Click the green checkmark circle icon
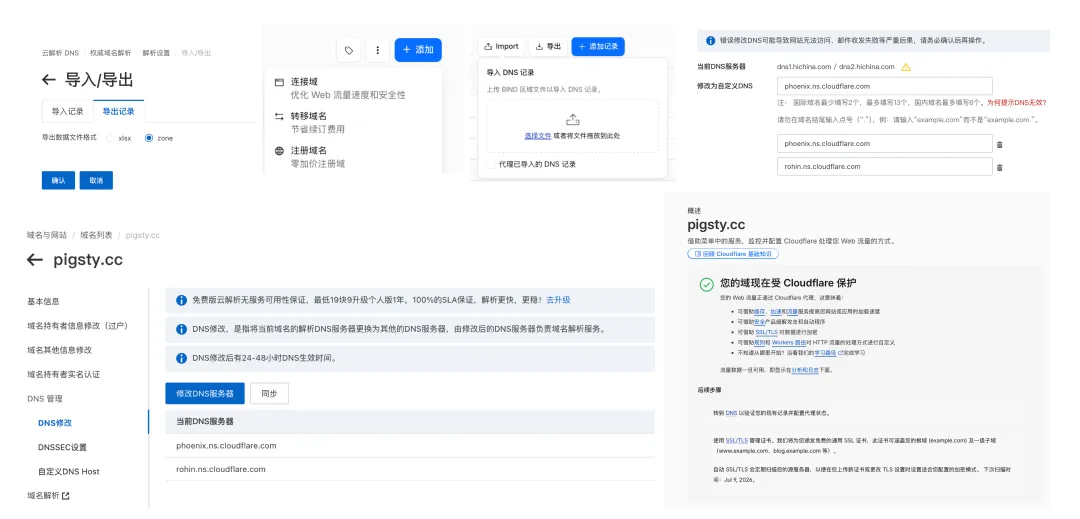Screen dimensions: 1080x519 coord(707,284)
